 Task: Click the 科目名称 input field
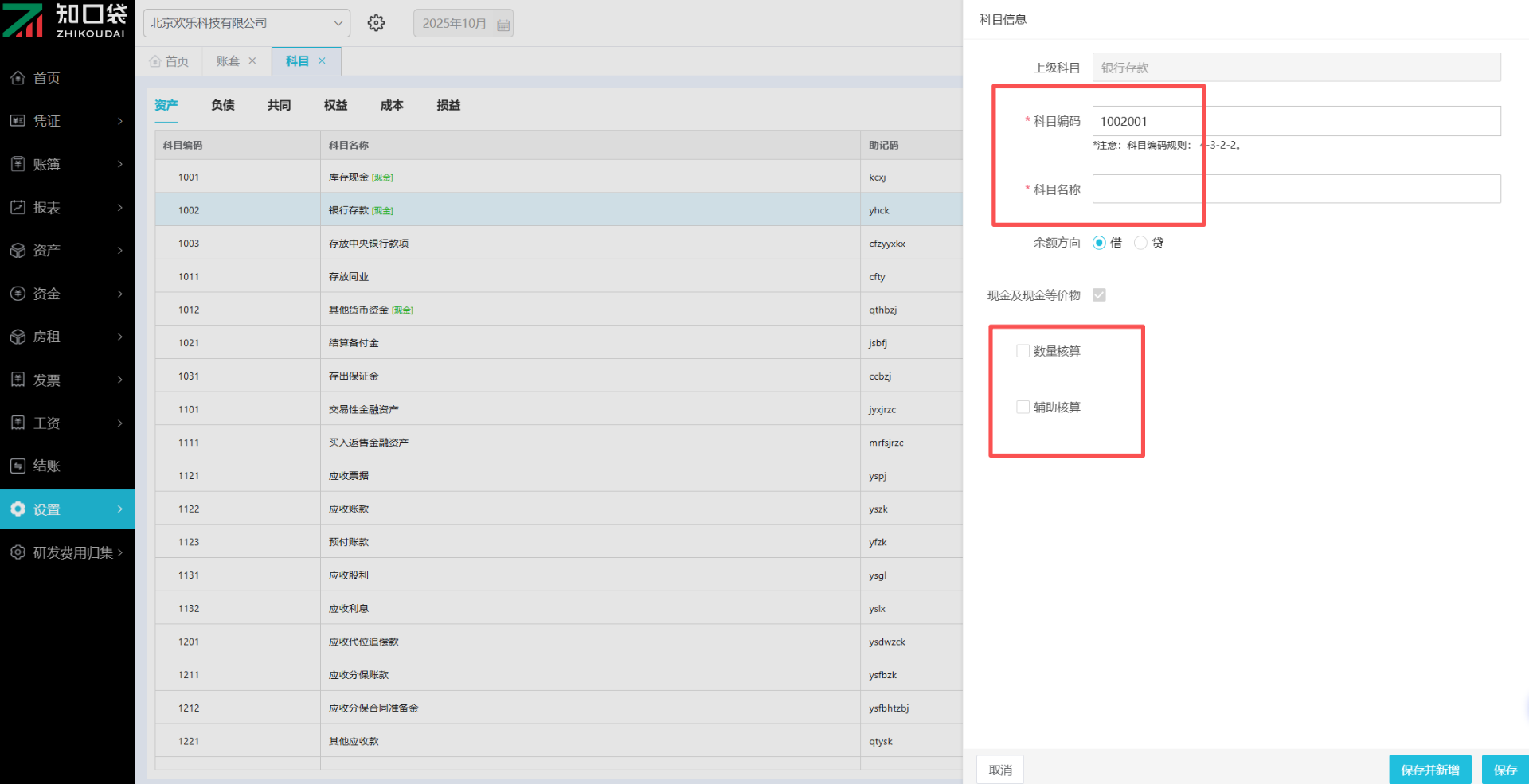click(x=1296, y=189)
